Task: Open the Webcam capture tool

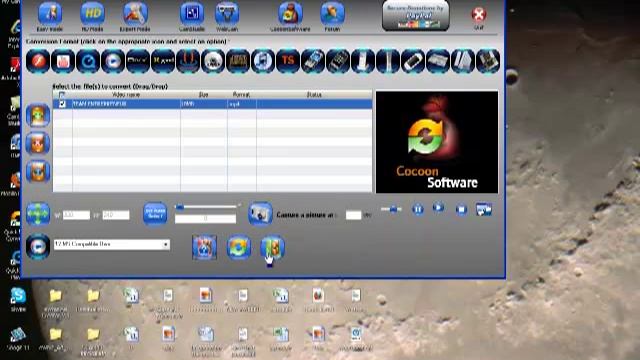Action: coord(227,14)
